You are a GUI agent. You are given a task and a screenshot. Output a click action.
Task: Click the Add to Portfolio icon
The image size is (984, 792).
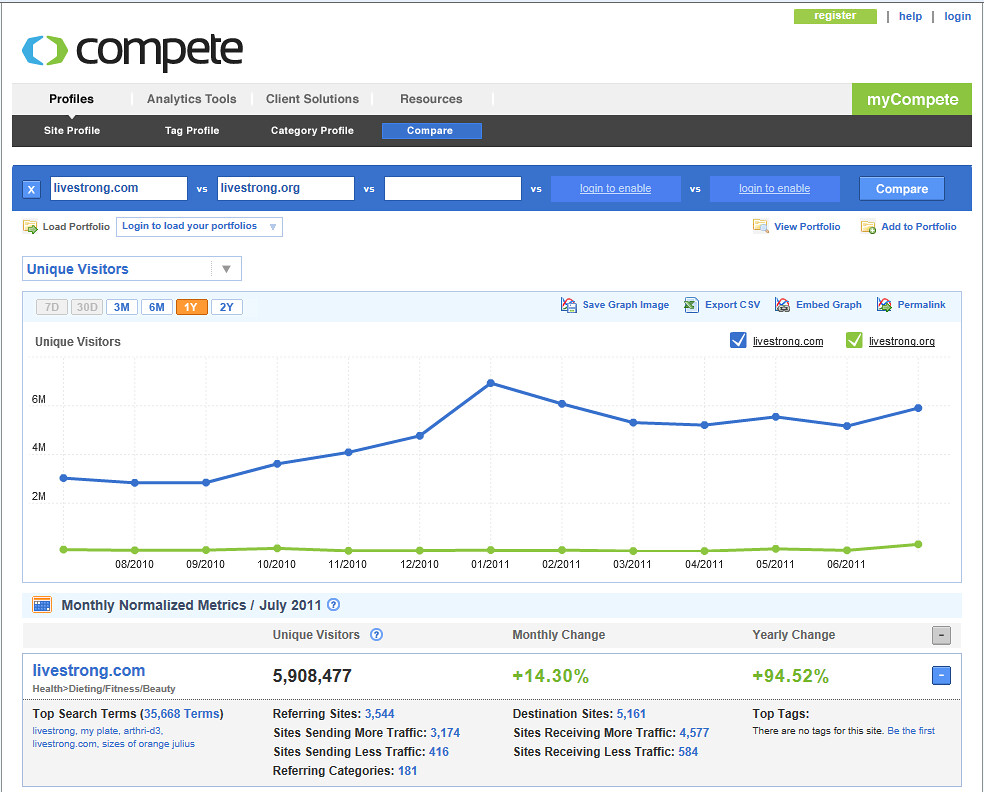pyautogui.click(x=868, y=227)
